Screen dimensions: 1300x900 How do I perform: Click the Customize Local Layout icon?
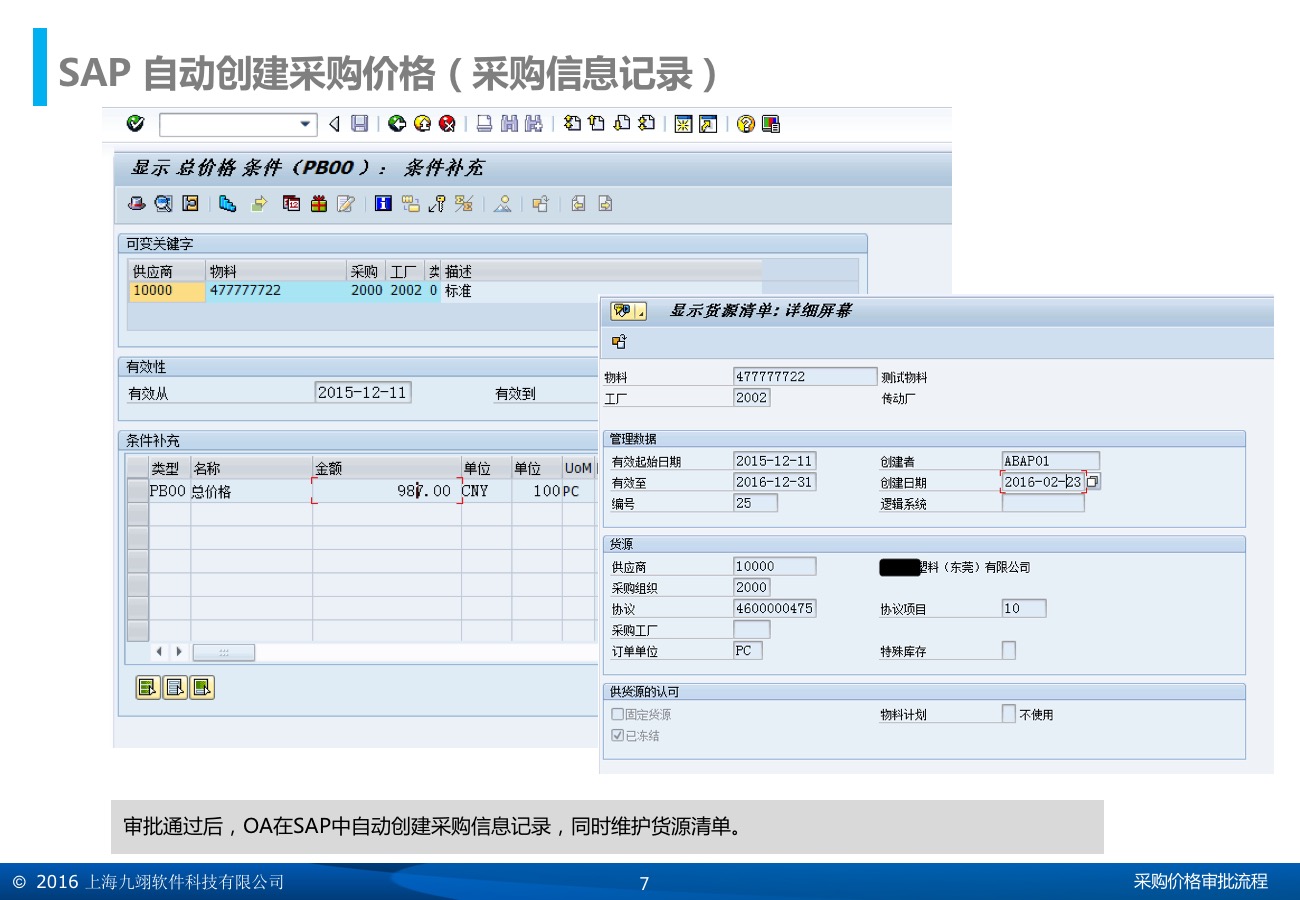pos(770,124)
